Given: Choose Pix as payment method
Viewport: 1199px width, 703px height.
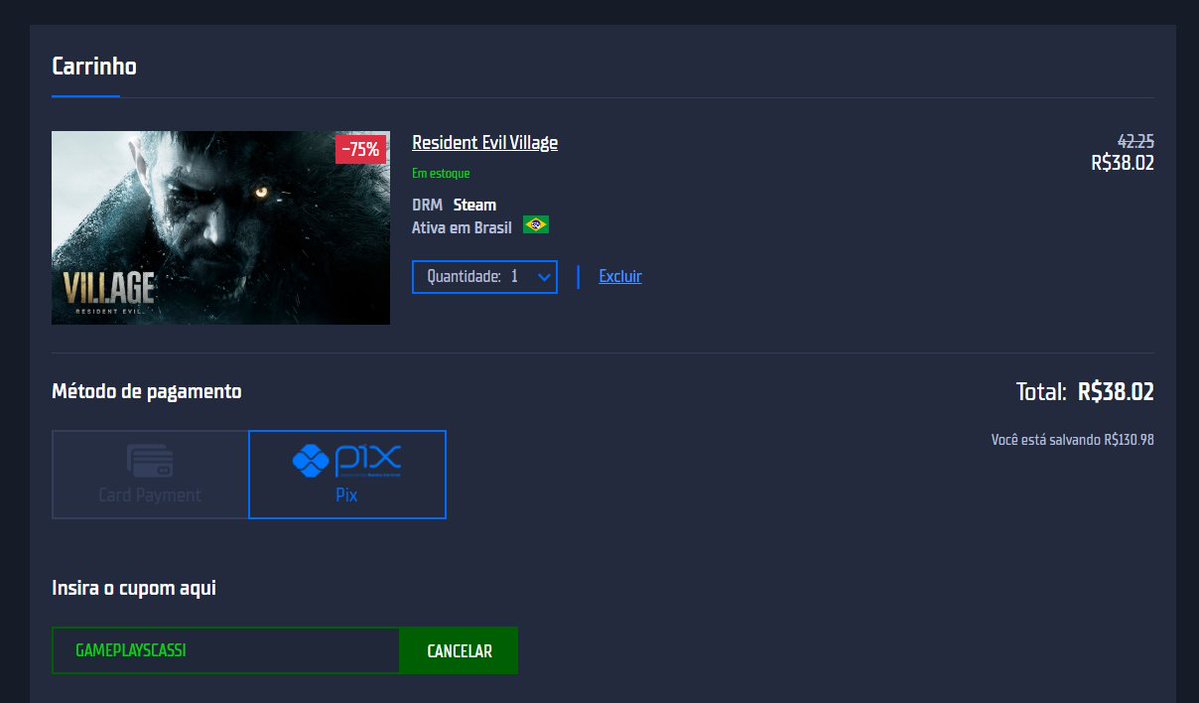Looking at the screenshot, I should [347, 474].
